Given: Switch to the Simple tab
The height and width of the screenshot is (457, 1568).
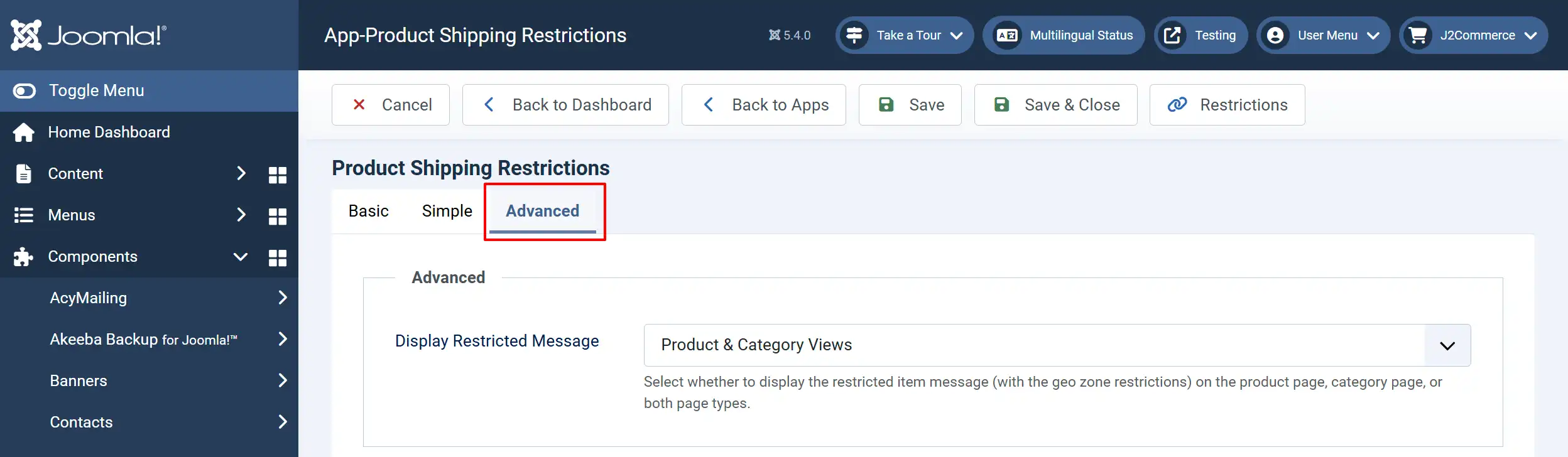Looking at the screenshot, I should (447, 212).
